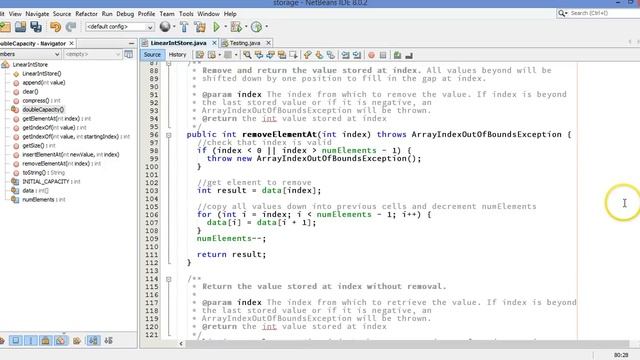
Task: Click the Shift Line Left icon
Action: [345, 55]
